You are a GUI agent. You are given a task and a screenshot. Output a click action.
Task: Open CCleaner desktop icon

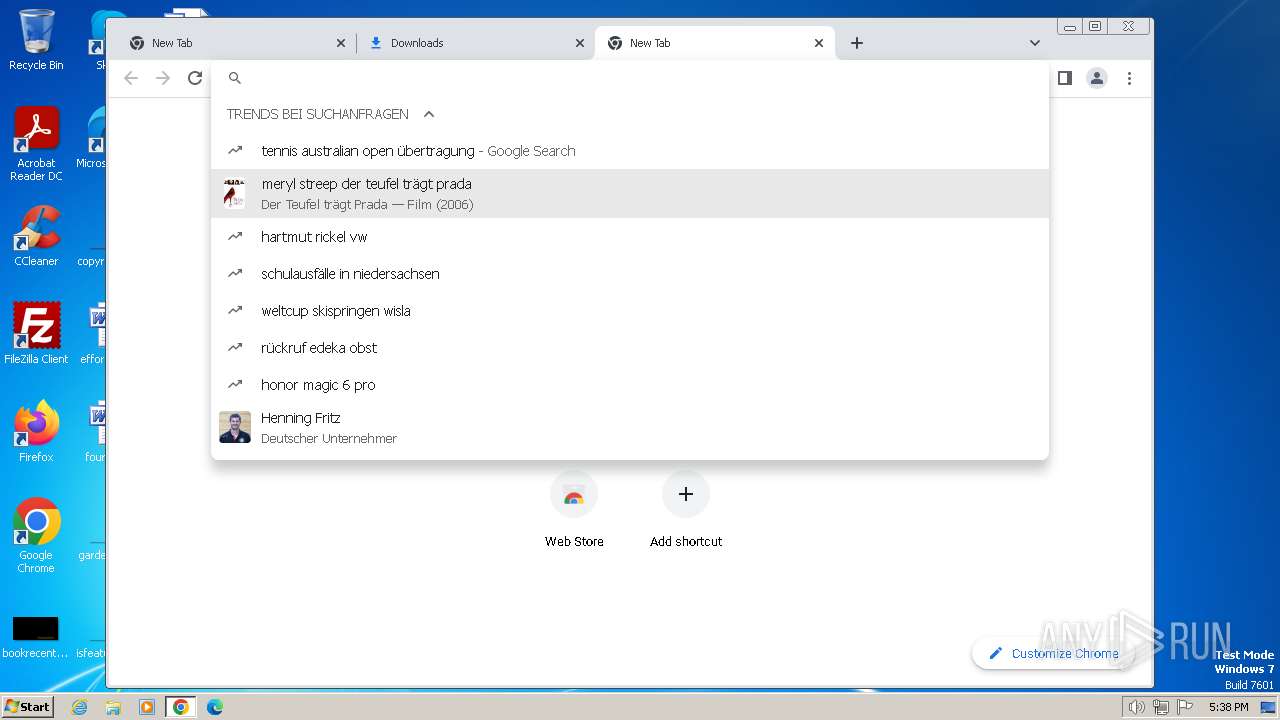coord(36,236)
